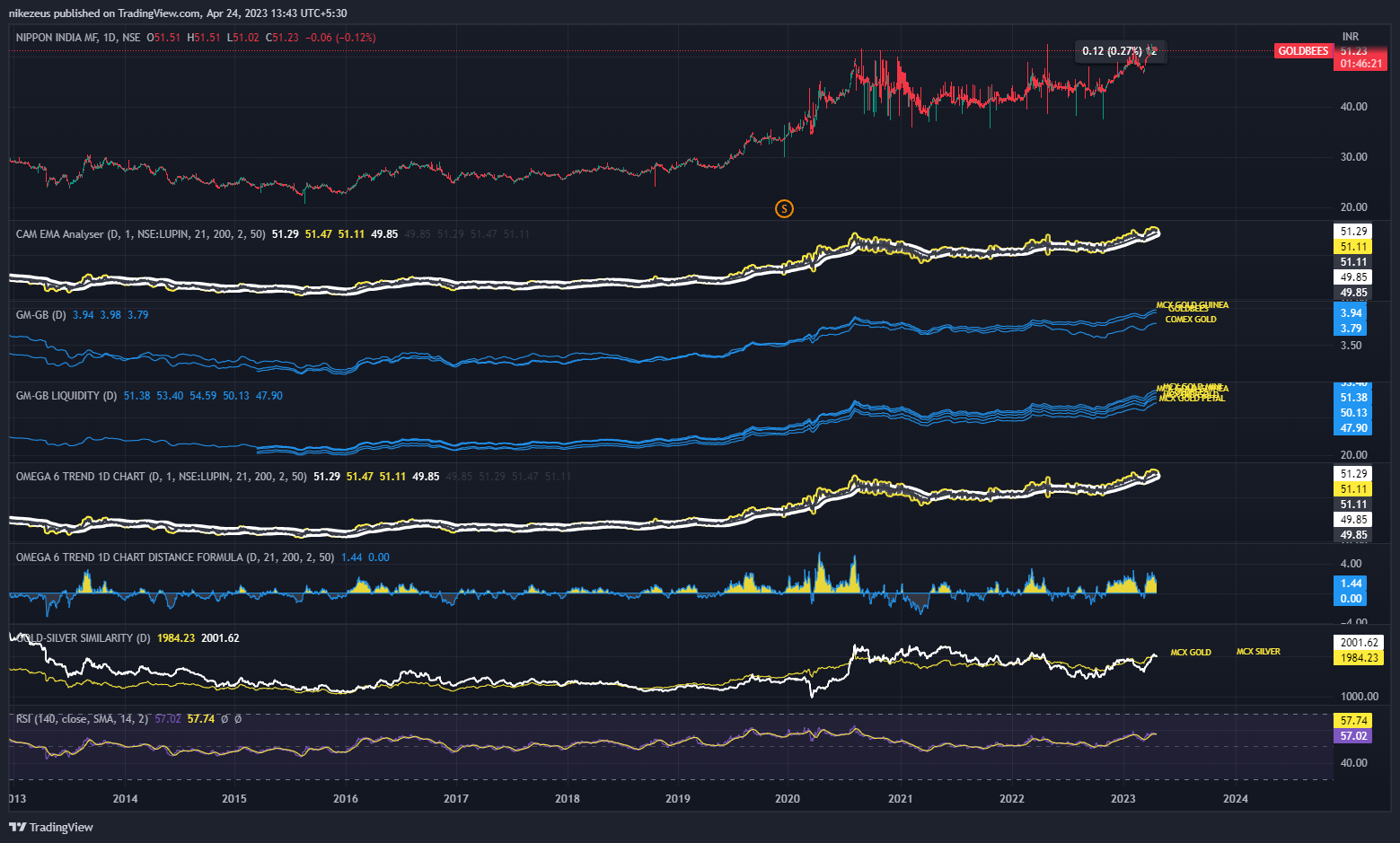This screenshot has width=1400, height=843.
Task: Select the GM-GB (D) indicator legend
Action: click(x=41, y=315)
